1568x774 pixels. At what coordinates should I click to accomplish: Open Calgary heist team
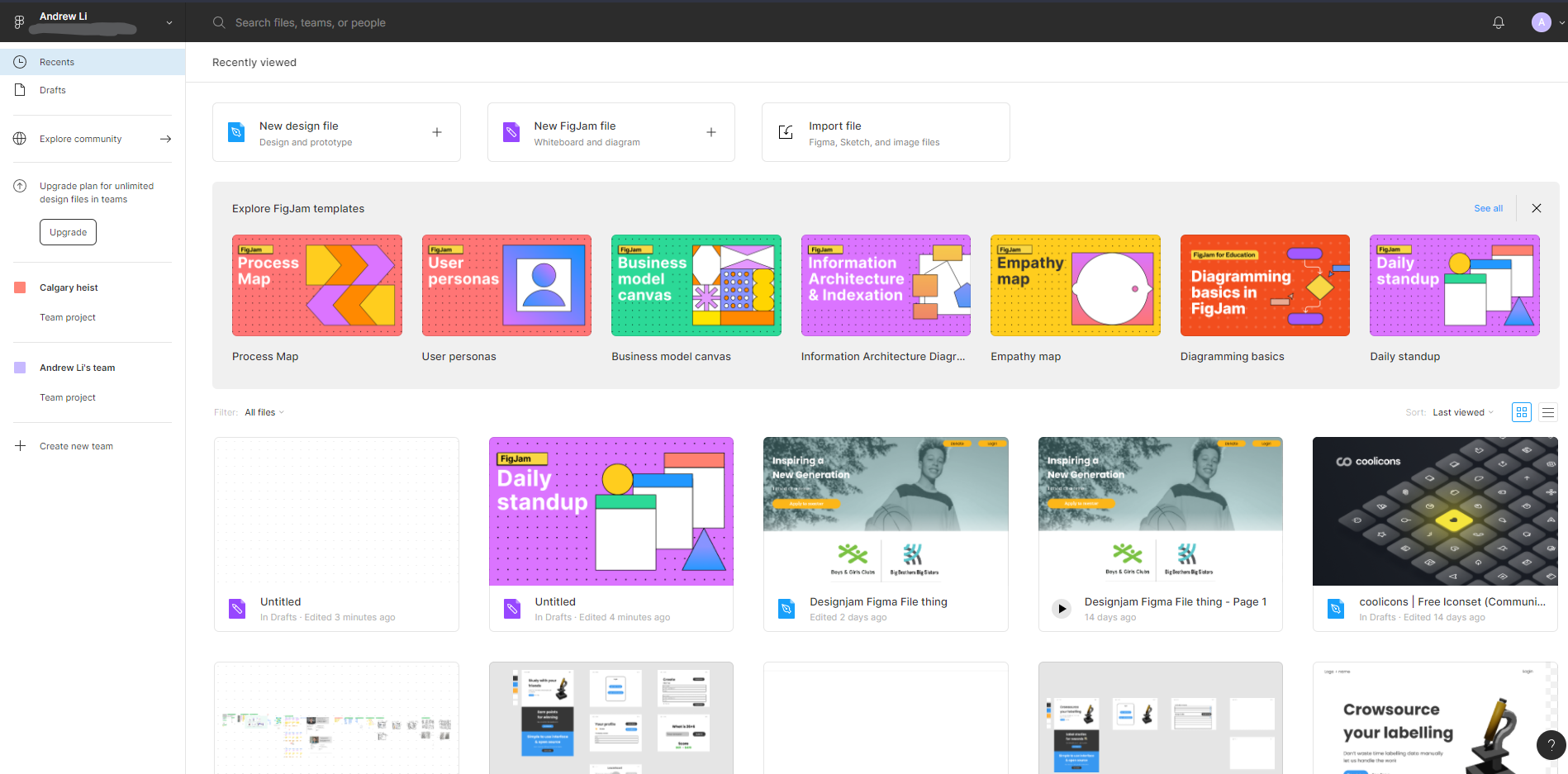point(69,287)
